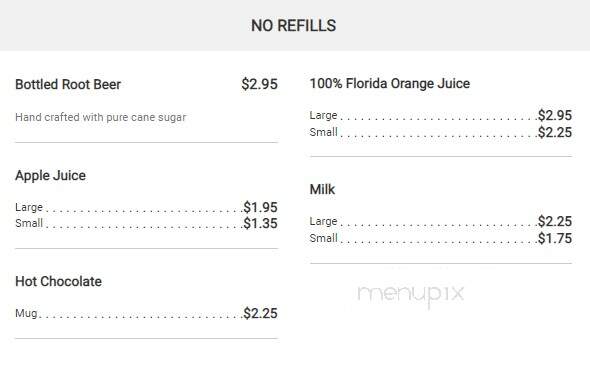Select the Large Orange Juice option

[441, 115]
